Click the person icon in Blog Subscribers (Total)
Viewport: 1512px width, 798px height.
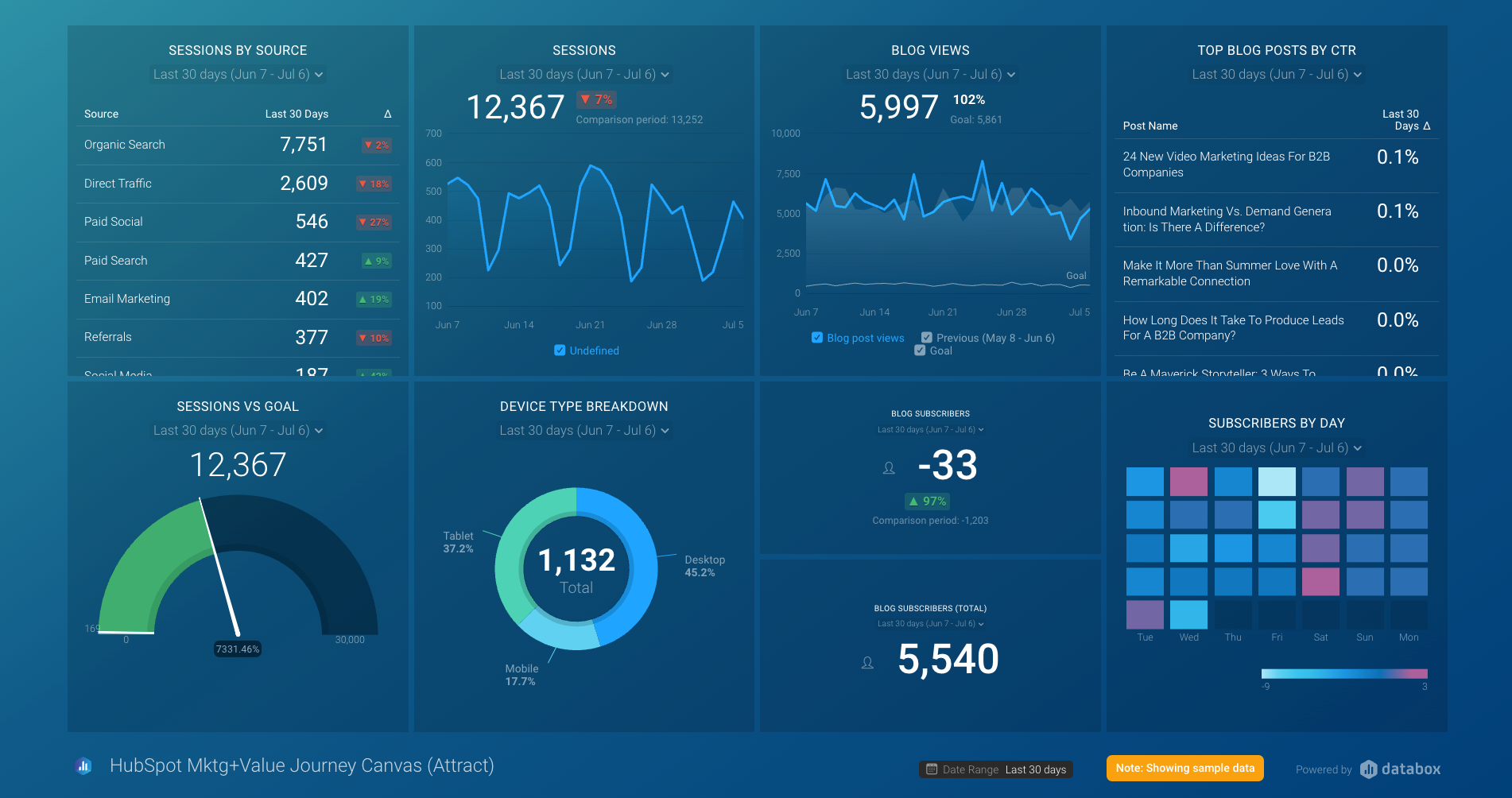[x=867, y=662]
